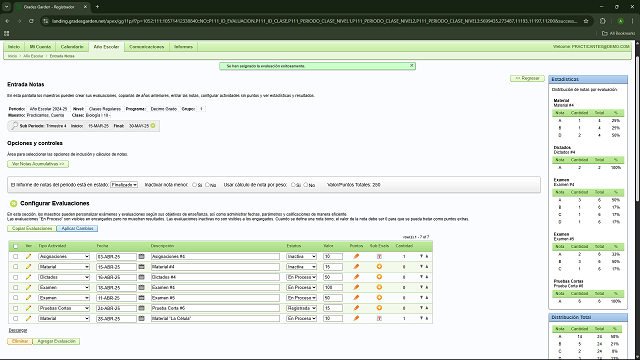Click the Valor field for Examen #4
640x360 pixels.
(333, 287)
